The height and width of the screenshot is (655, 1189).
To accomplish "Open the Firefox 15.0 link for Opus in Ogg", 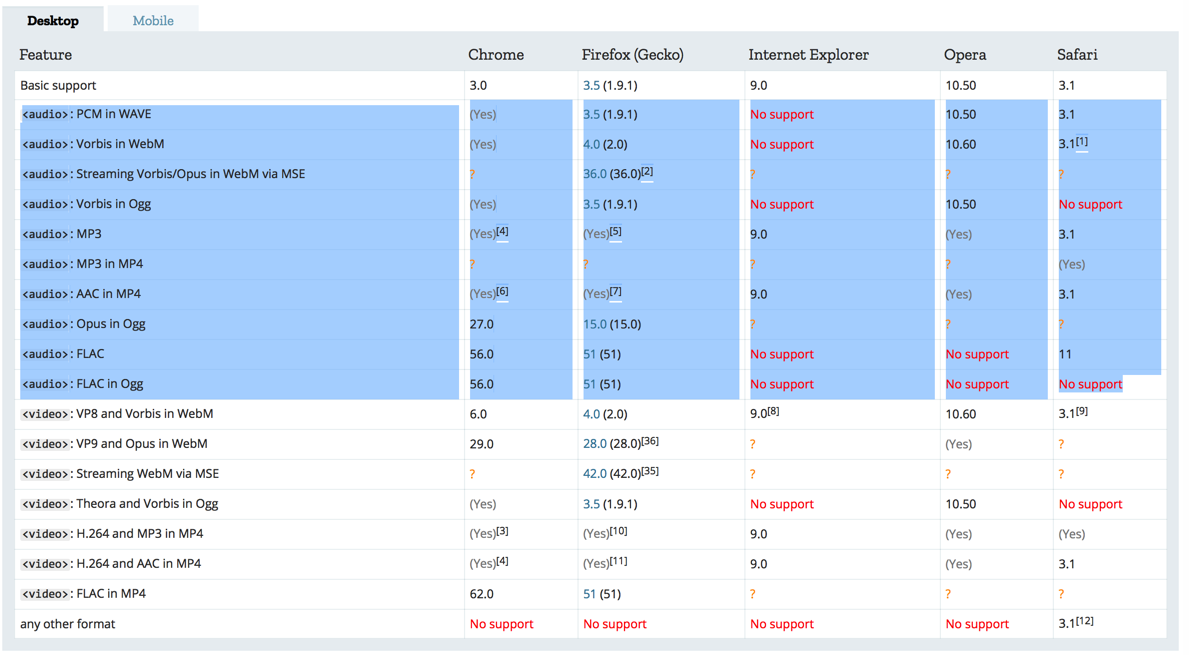I will pos(594,324).
